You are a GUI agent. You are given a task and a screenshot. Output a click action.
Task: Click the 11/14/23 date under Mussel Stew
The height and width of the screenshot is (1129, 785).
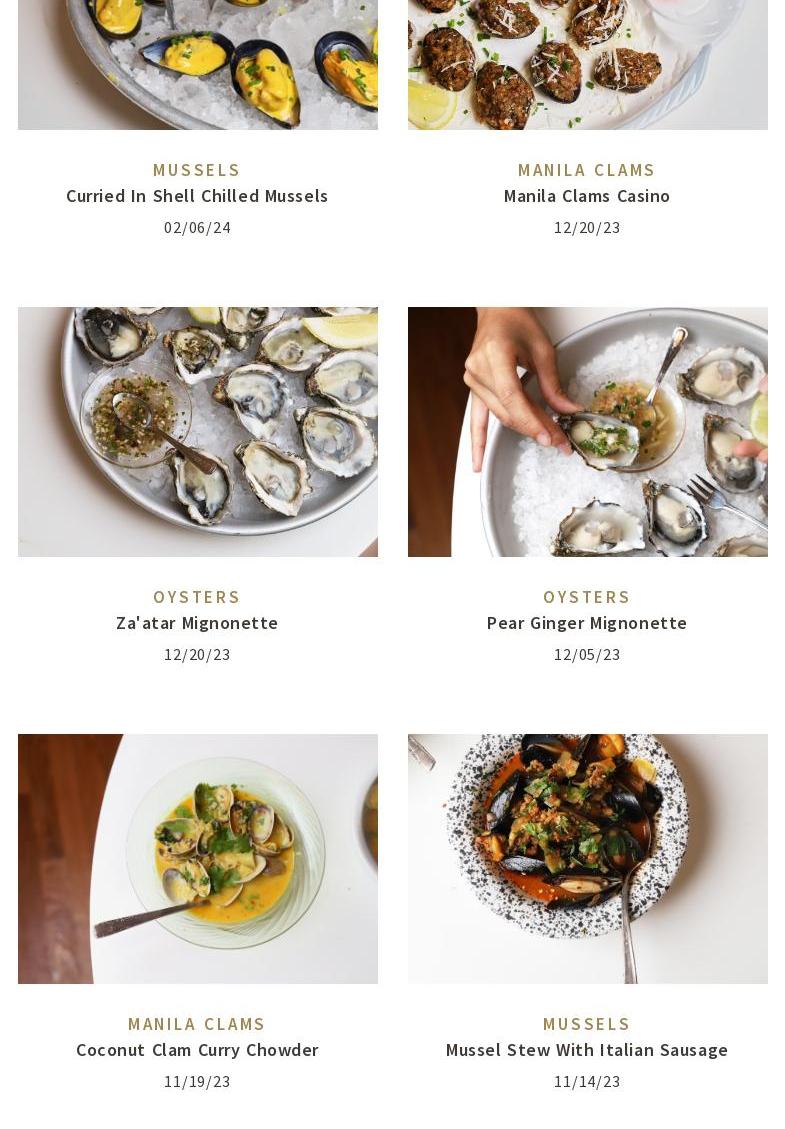(x=586, y=1081)
